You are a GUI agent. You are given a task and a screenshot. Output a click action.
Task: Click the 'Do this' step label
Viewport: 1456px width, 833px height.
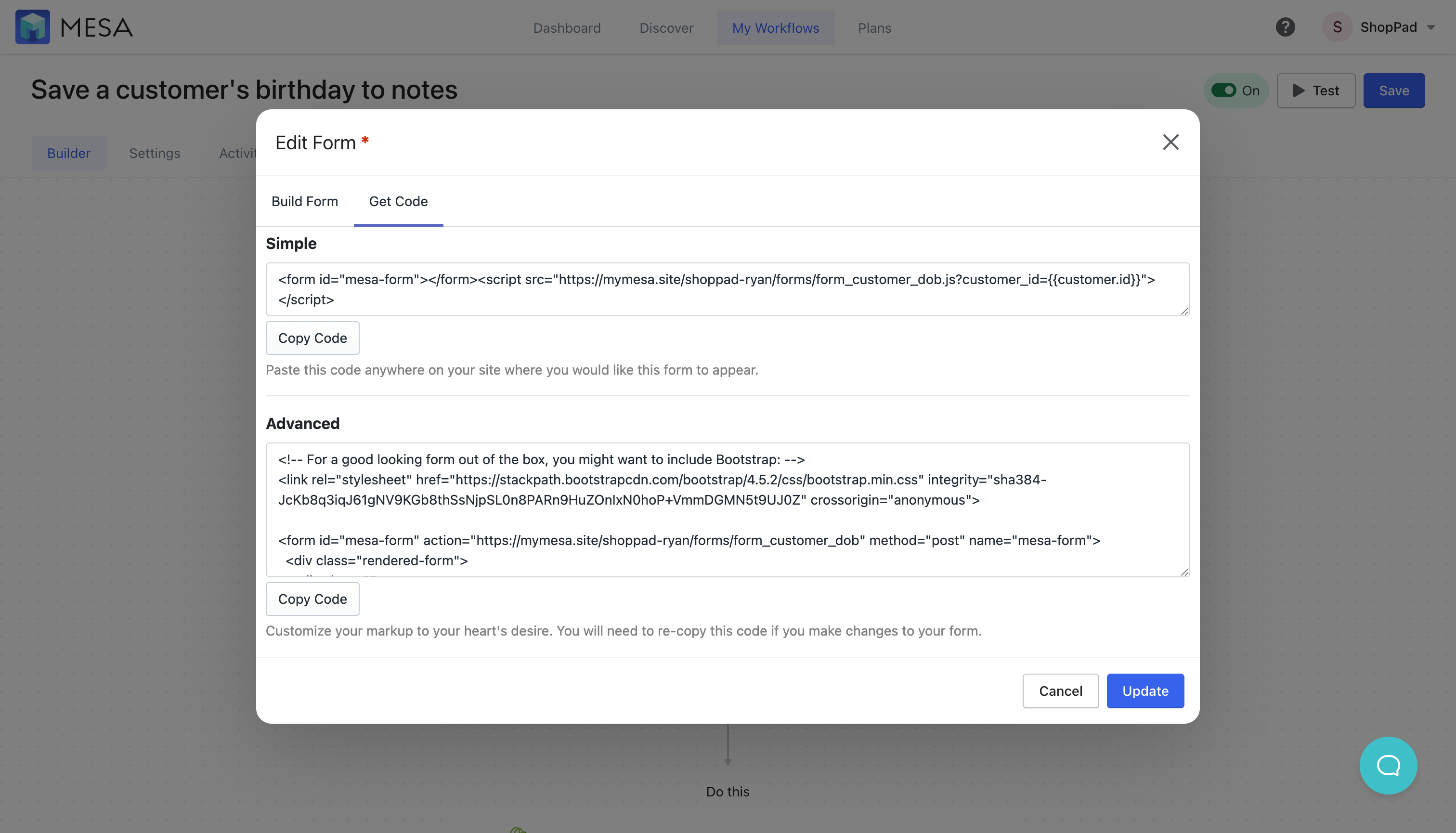[727, 791]
